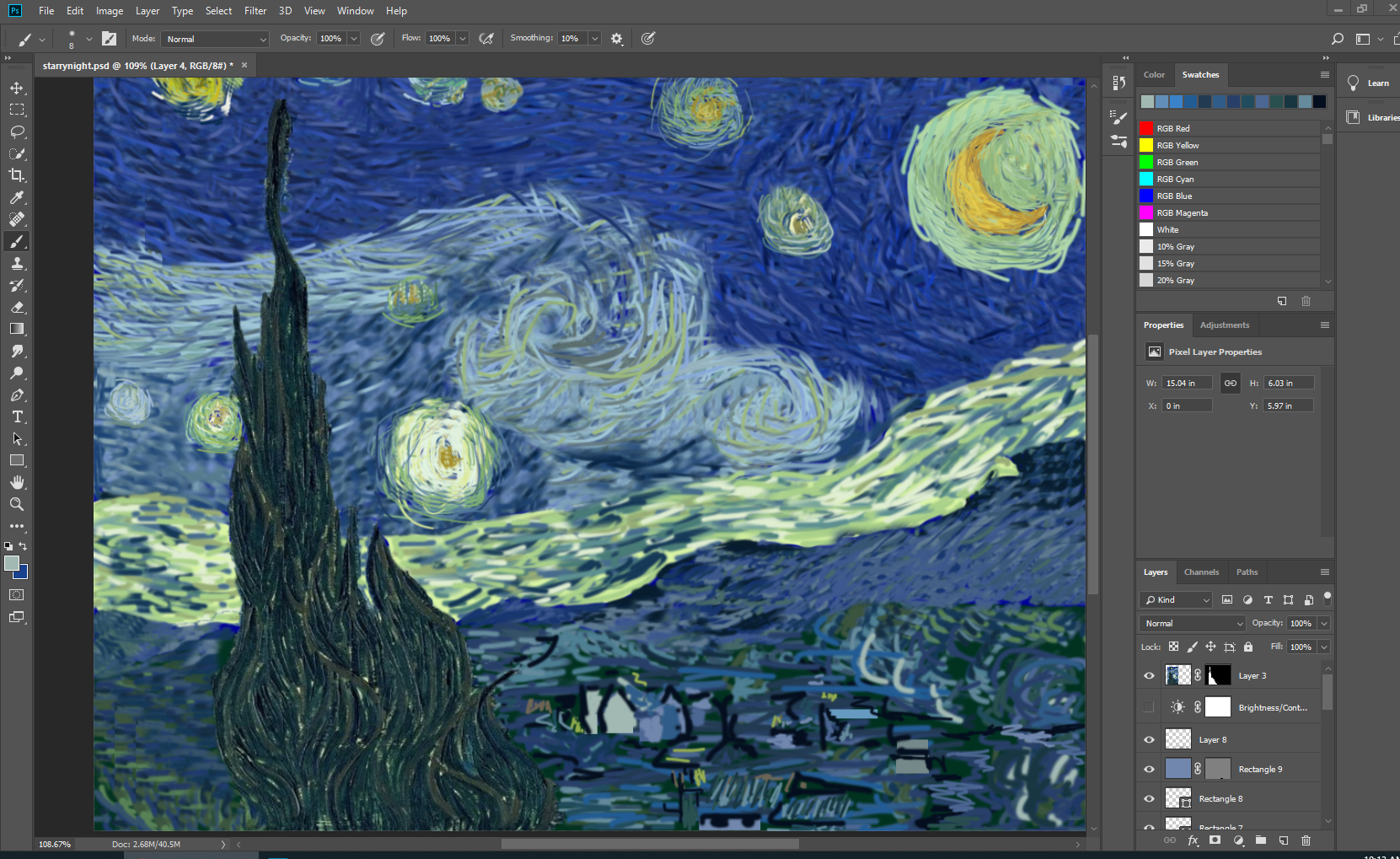Switch to the Color tab
This screenshot has height=859, width=1400.
[x=1154, y=74]
